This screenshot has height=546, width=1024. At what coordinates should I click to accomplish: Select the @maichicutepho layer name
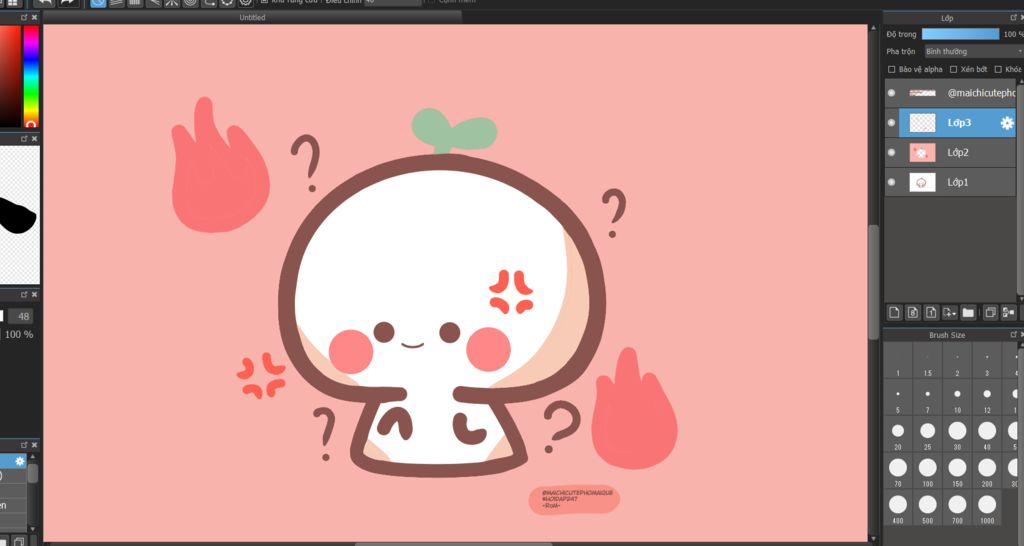coord(982,93)
